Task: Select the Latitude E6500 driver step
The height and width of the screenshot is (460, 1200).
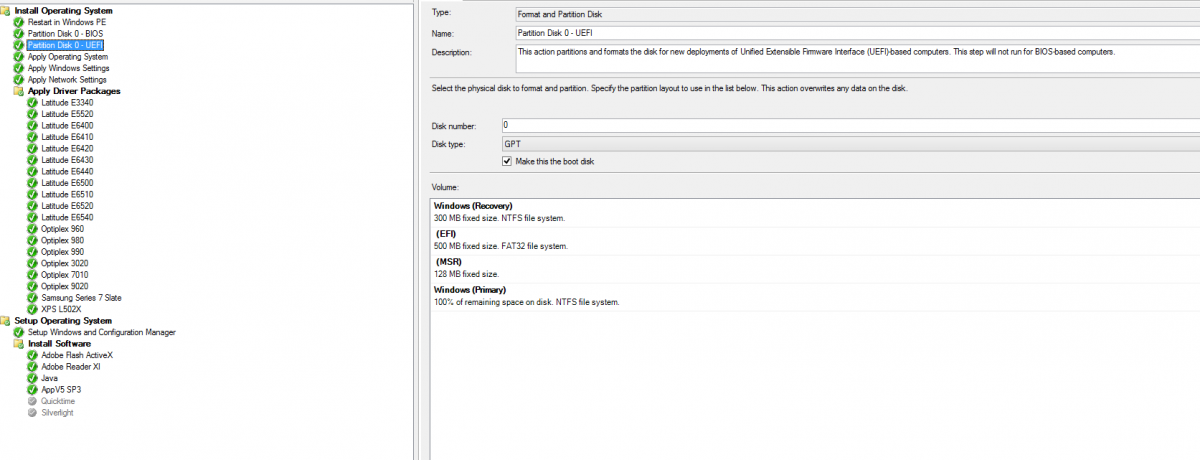Action: point(67,183)
